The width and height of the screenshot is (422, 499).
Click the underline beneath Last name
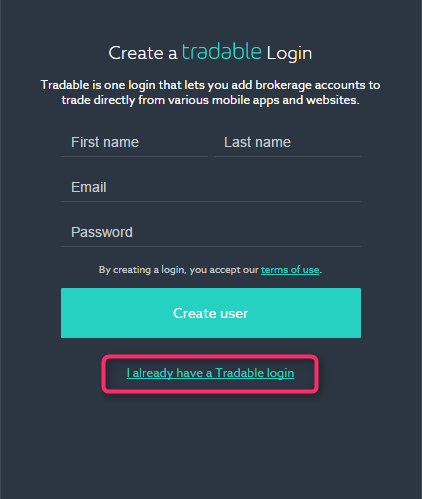(x=287, y=156)
